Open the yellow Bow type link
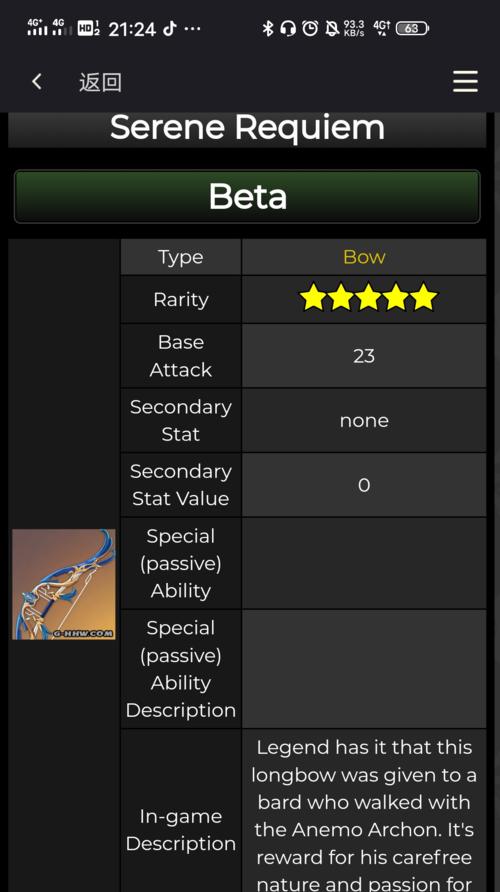Image resolution: width=500 pixels, height=892 pixels. (364, 257)
